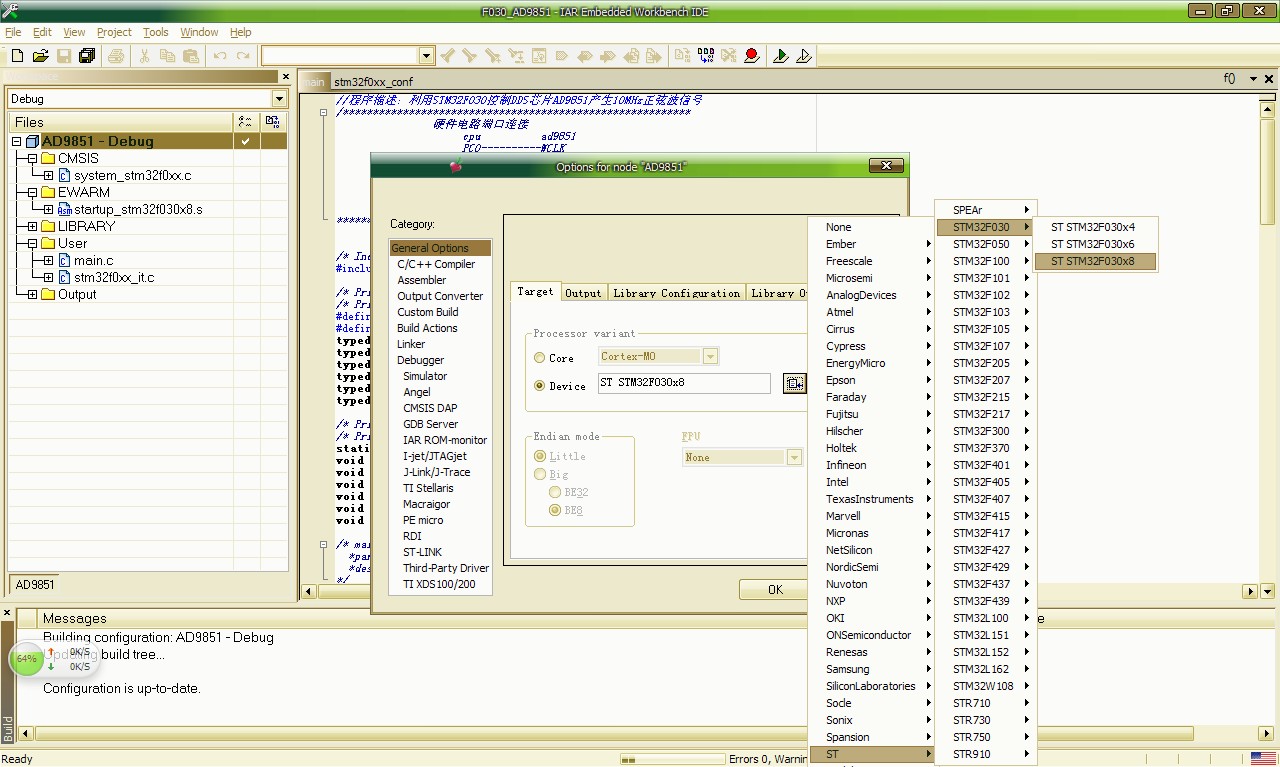
Task: Collapse the User folder tree node
Action: [x=33, y=243]
